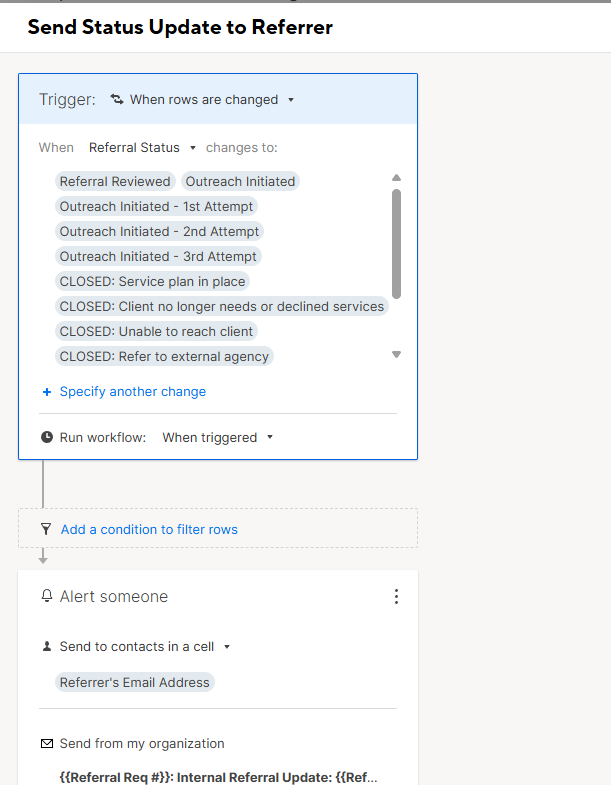Select the Referral Reviewed status chip
This screenshot has width=611, height=806.
point(115,181)
